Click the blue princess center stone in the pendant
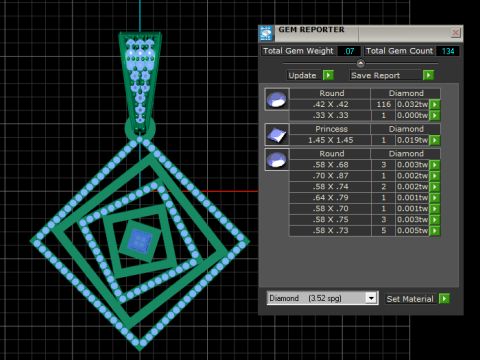This screenshot has height=360, width=480. 140,241
